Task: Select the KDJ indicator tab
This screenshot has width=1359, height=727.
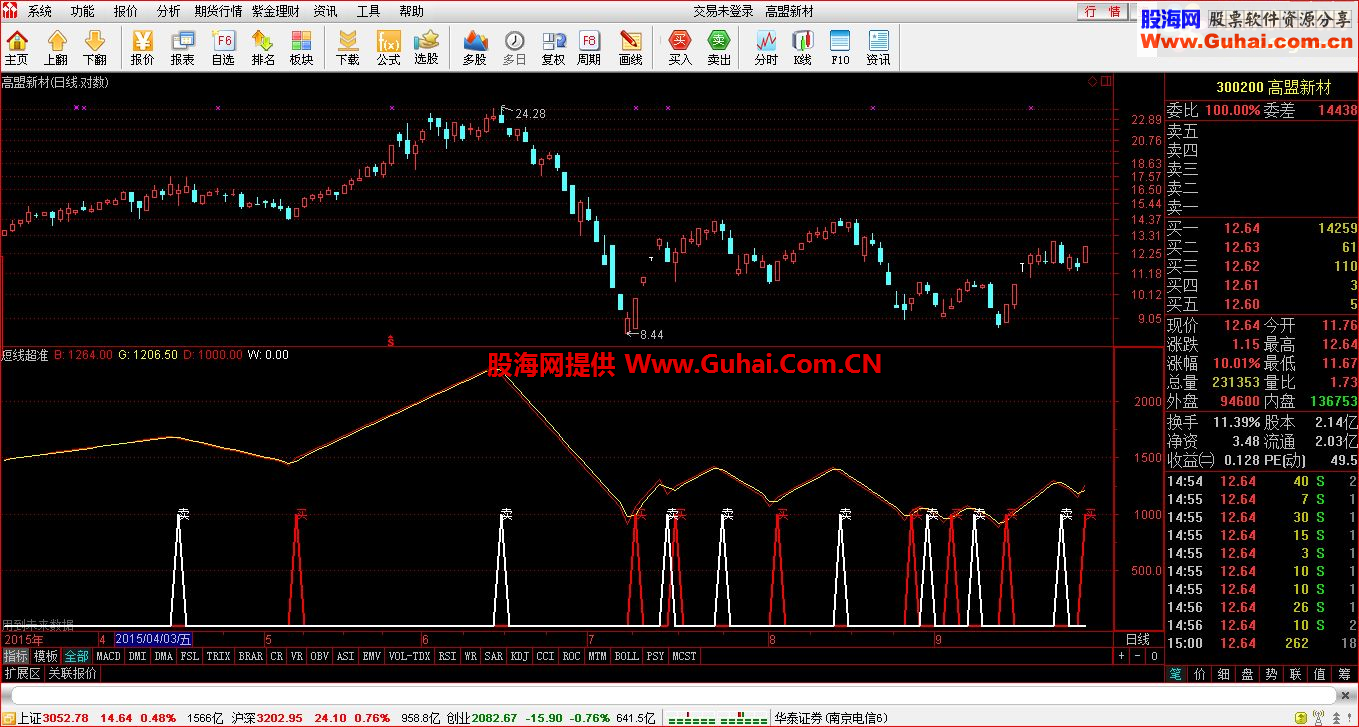Action: (519, 656)
